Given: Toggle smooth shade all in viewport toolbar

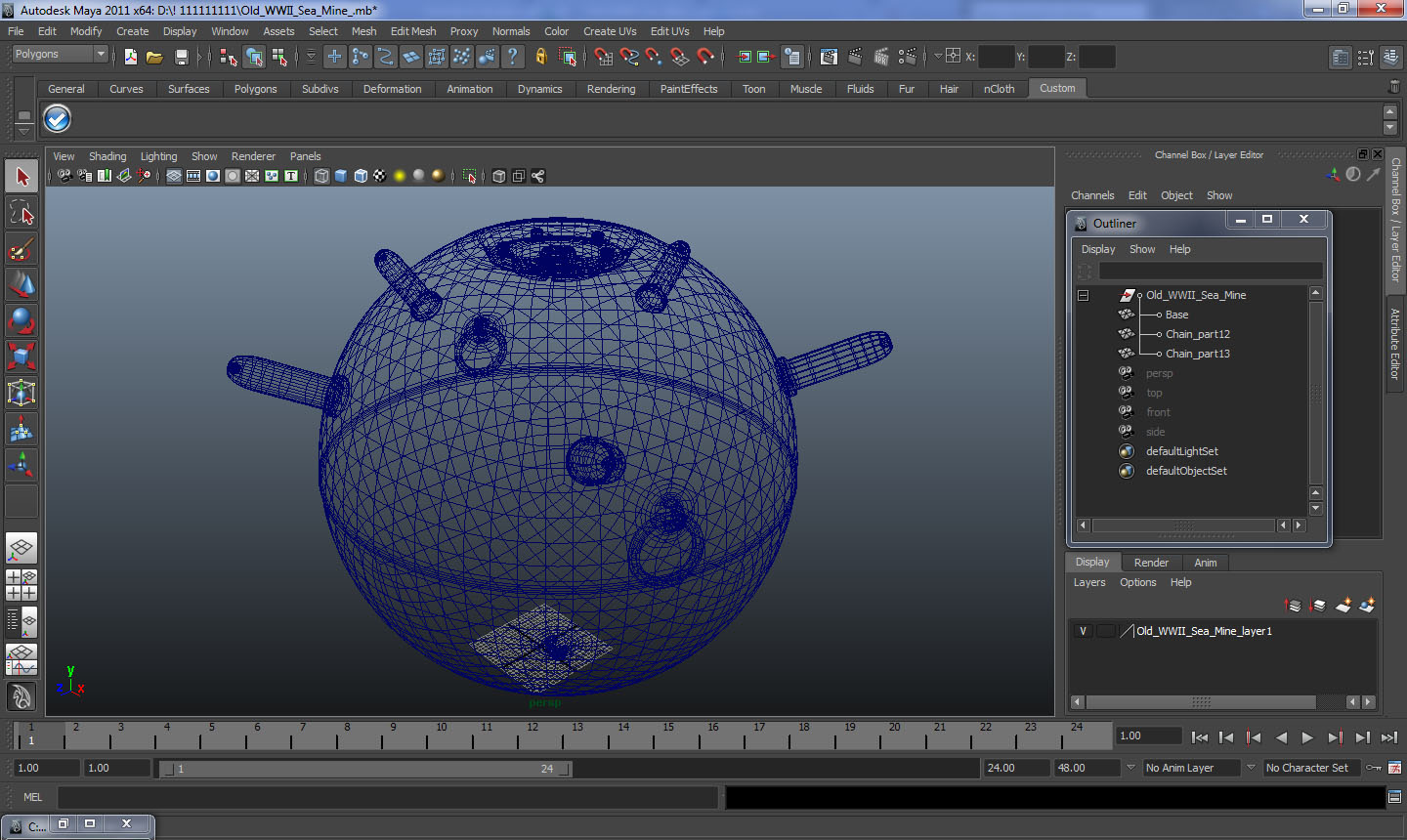Looking at the screenshot, I should [x=341, y=176].
